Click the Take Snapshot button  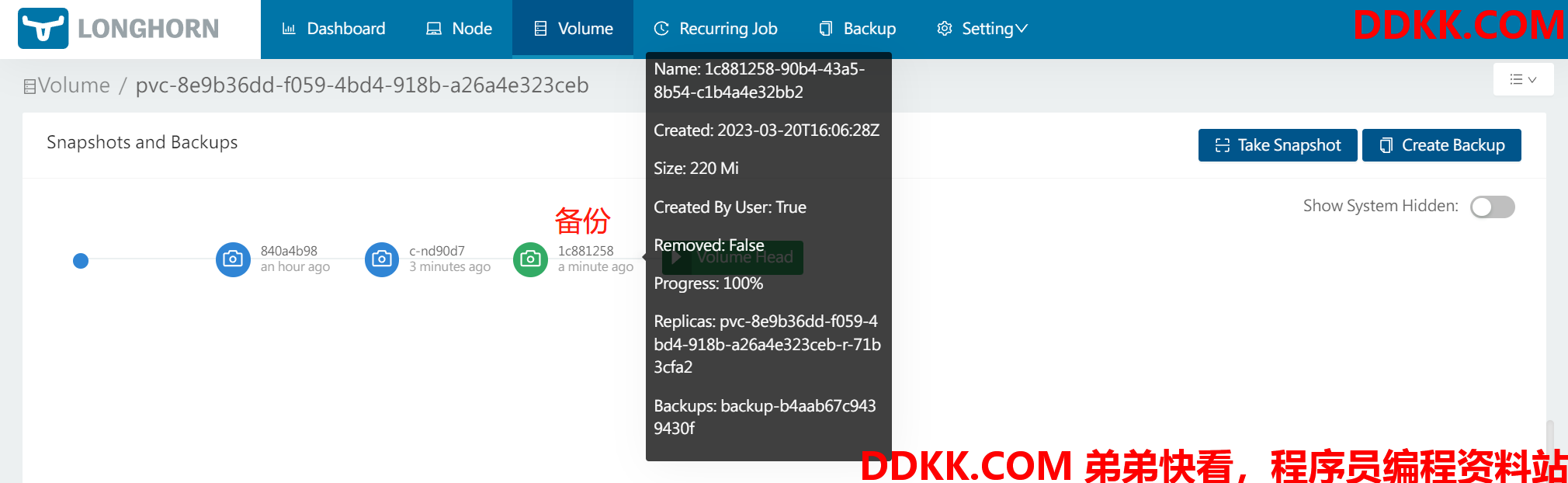coord(1278,145)
